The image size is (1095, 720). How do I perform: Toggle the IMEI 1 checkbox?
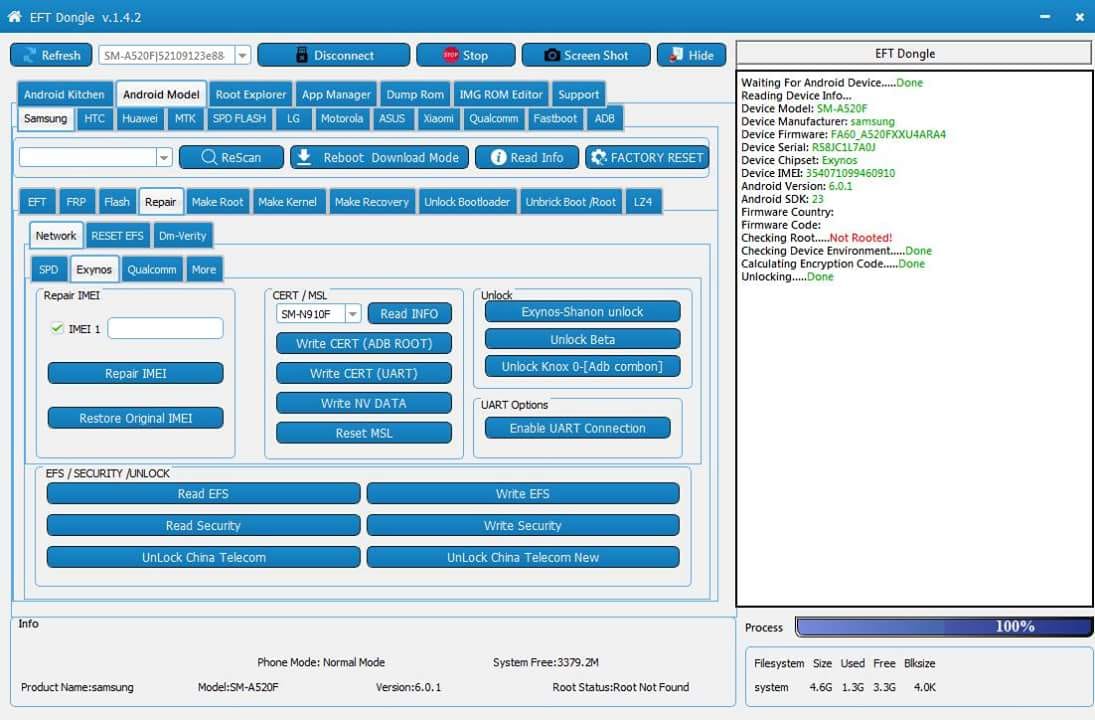click(x=57, y=328)
